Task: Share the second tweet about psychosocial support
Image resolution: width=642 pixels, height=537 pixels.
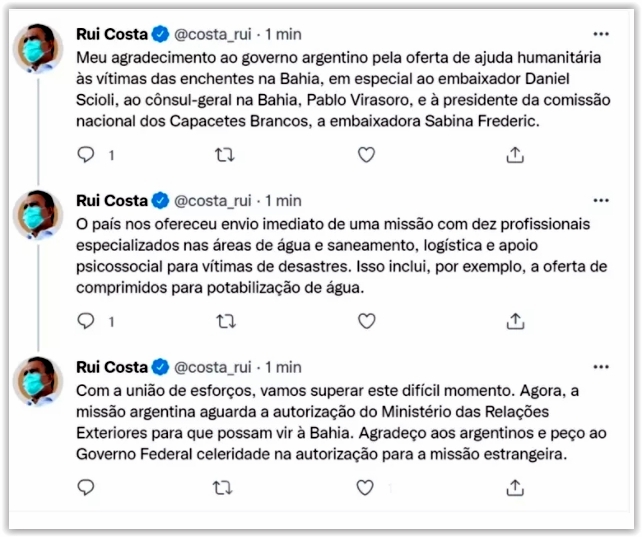Action: (515, 321)
